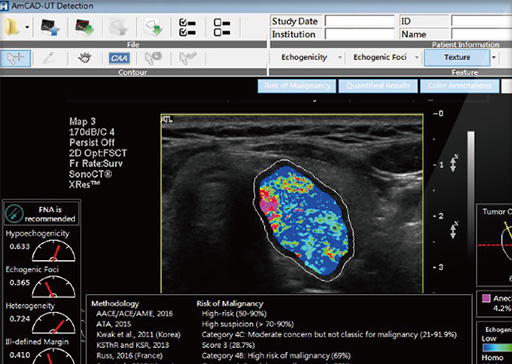This screenshot has width=512, height=364.
Task: Click the Echogenicity feature button
Action: pos(304,57)
